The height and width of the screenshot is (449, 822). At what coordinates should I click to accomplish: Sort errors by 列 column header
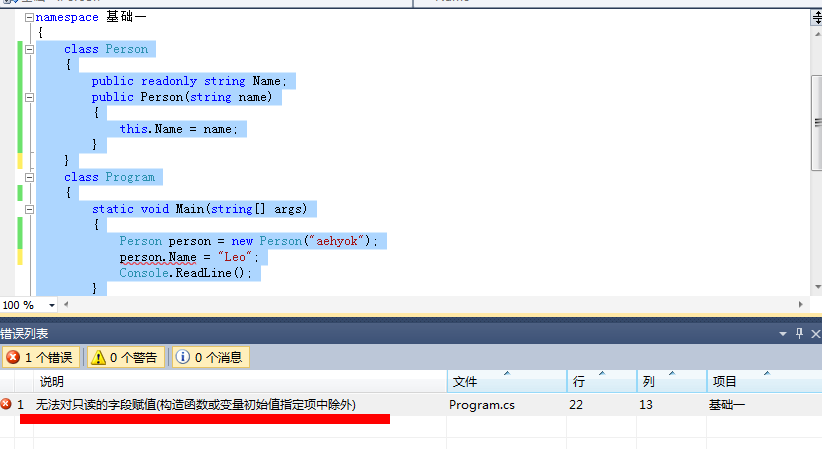672,381
